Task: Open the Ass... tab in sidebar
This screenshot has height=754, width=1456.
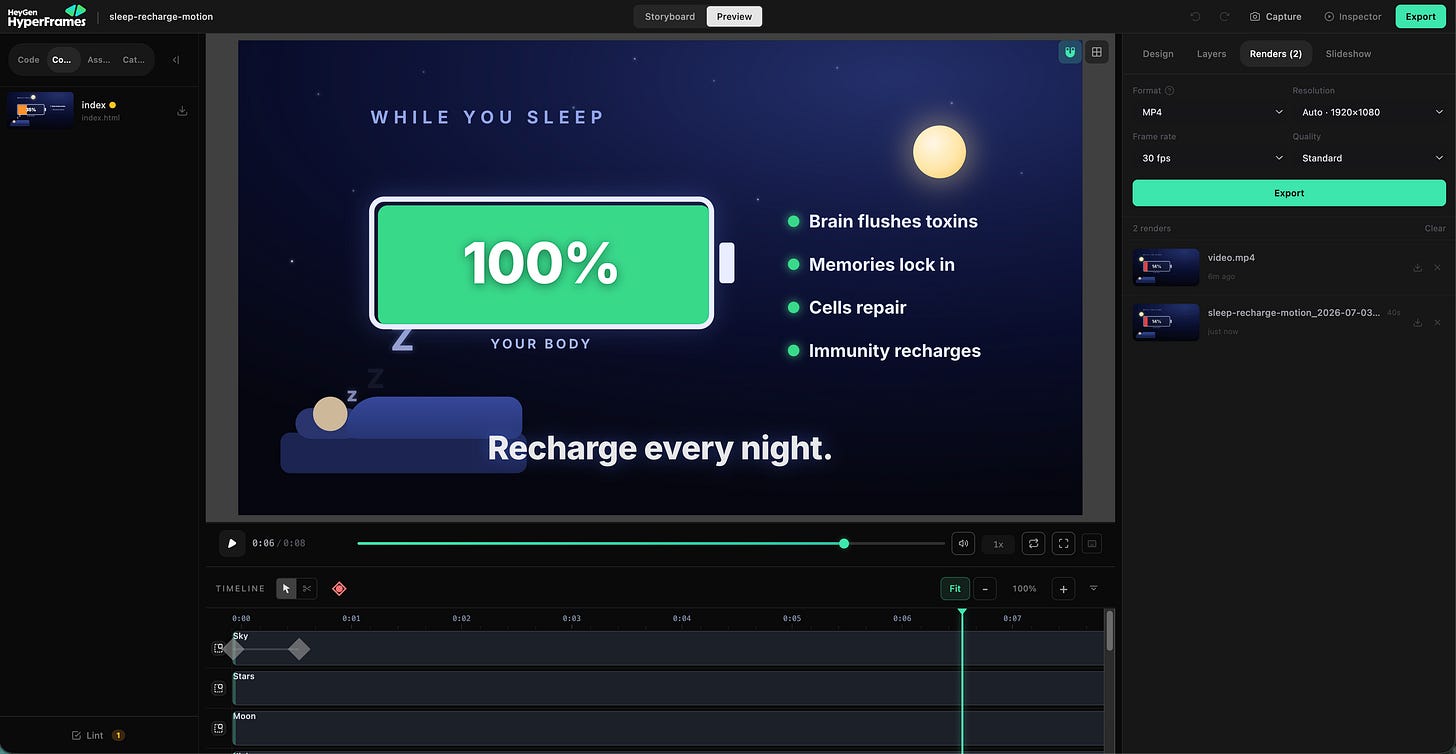Action: click(99, 60)
